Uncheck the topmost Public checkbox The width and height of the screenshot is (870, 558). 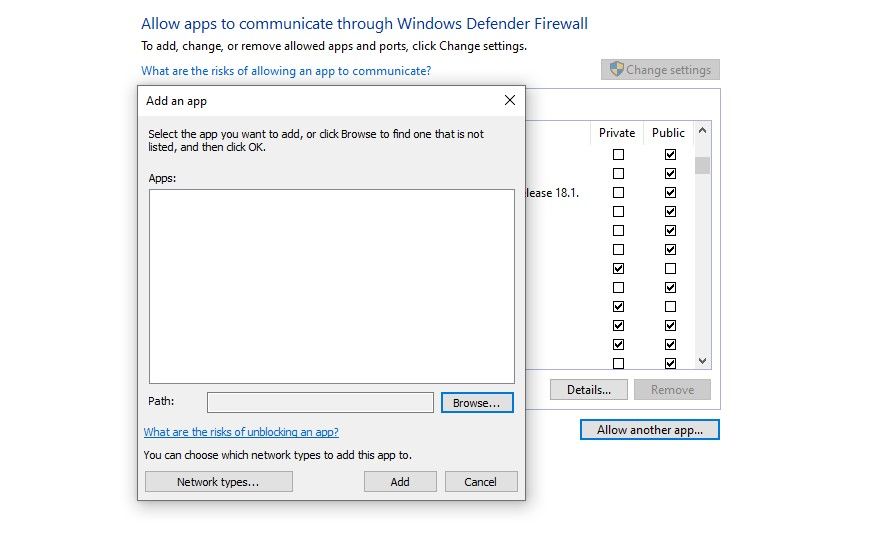(670, 155)
